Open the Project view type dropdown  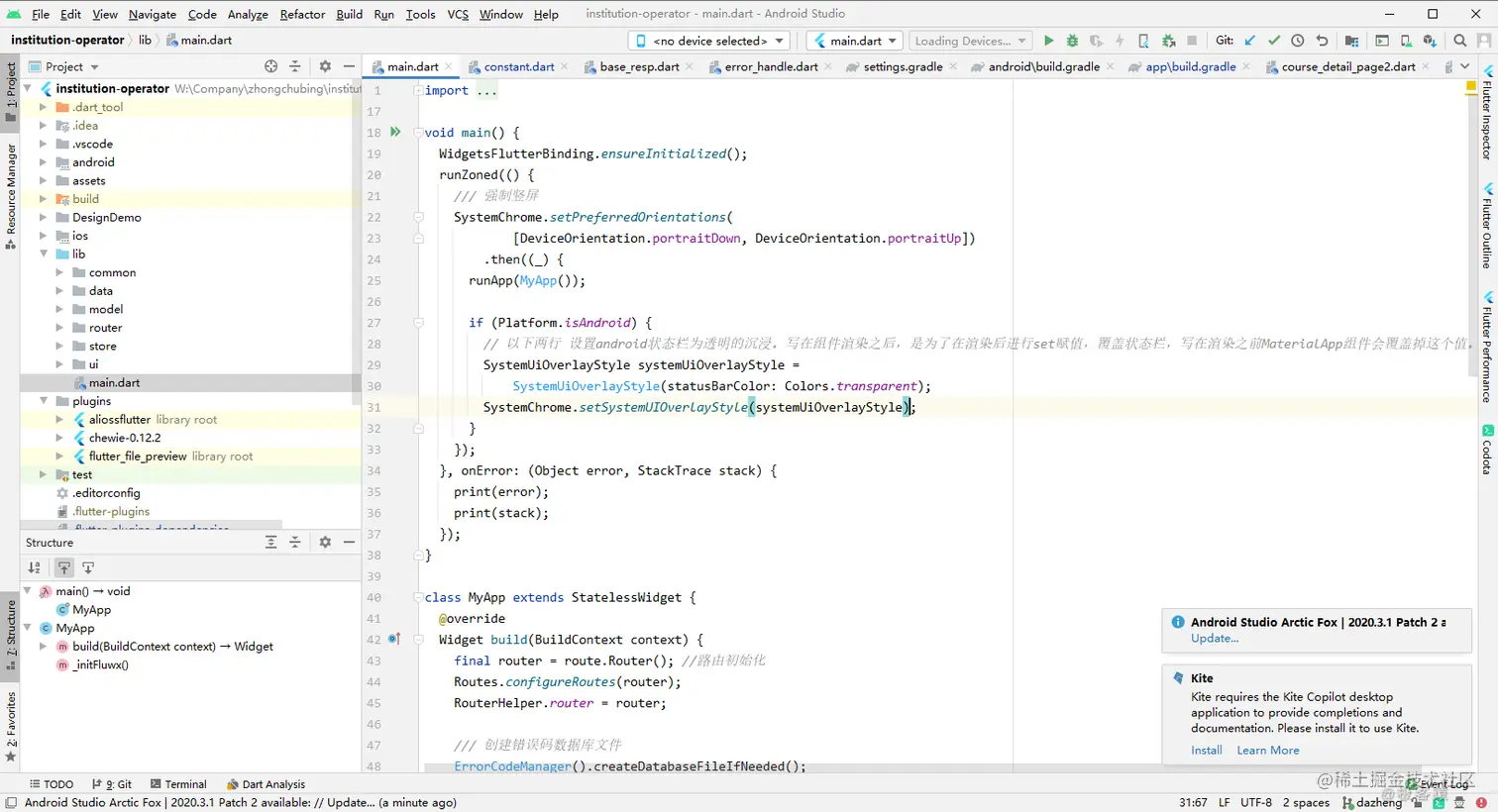[64, 66]
